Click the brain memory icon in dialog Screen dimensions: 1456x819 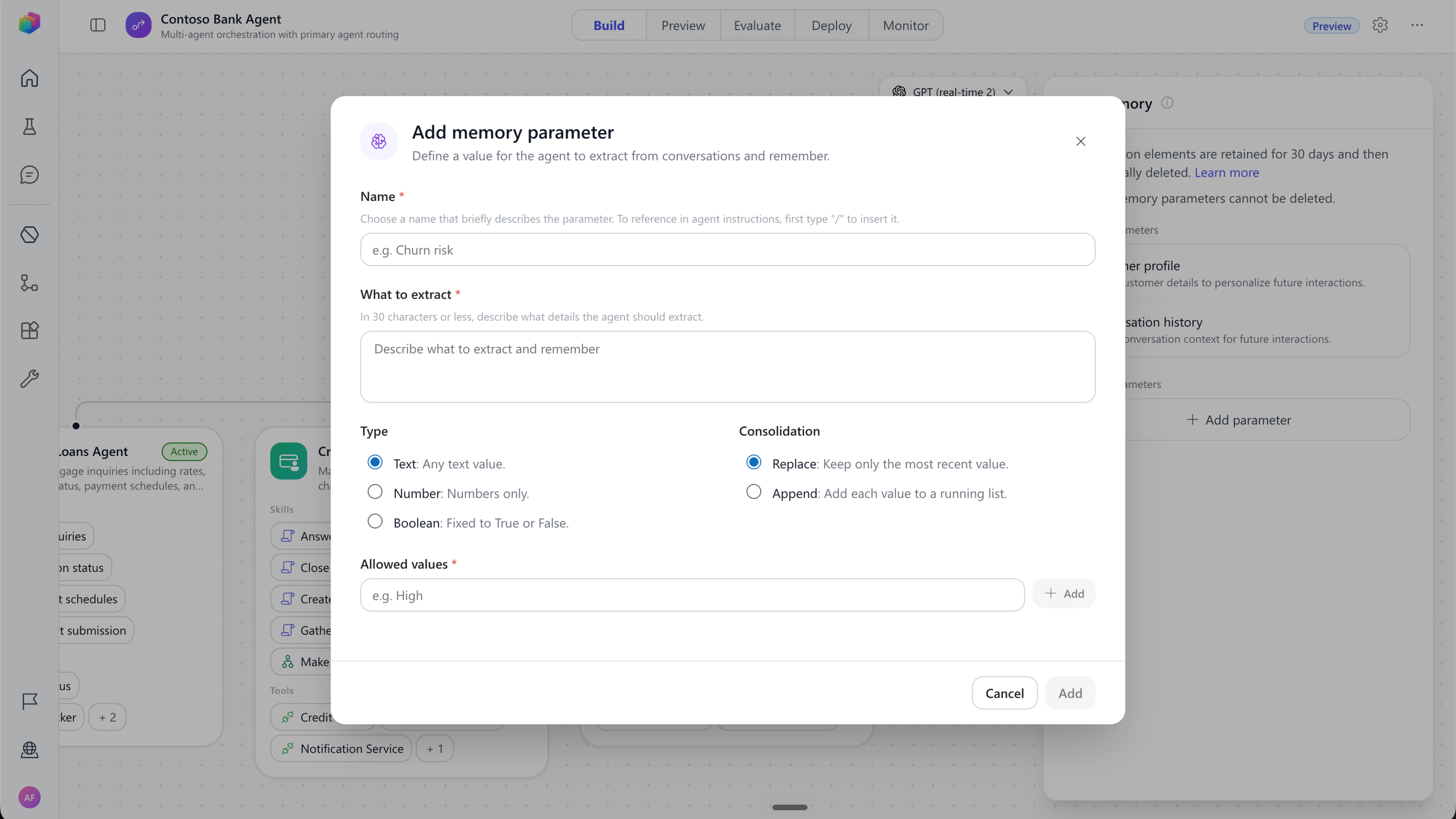[x=379, y=141]
